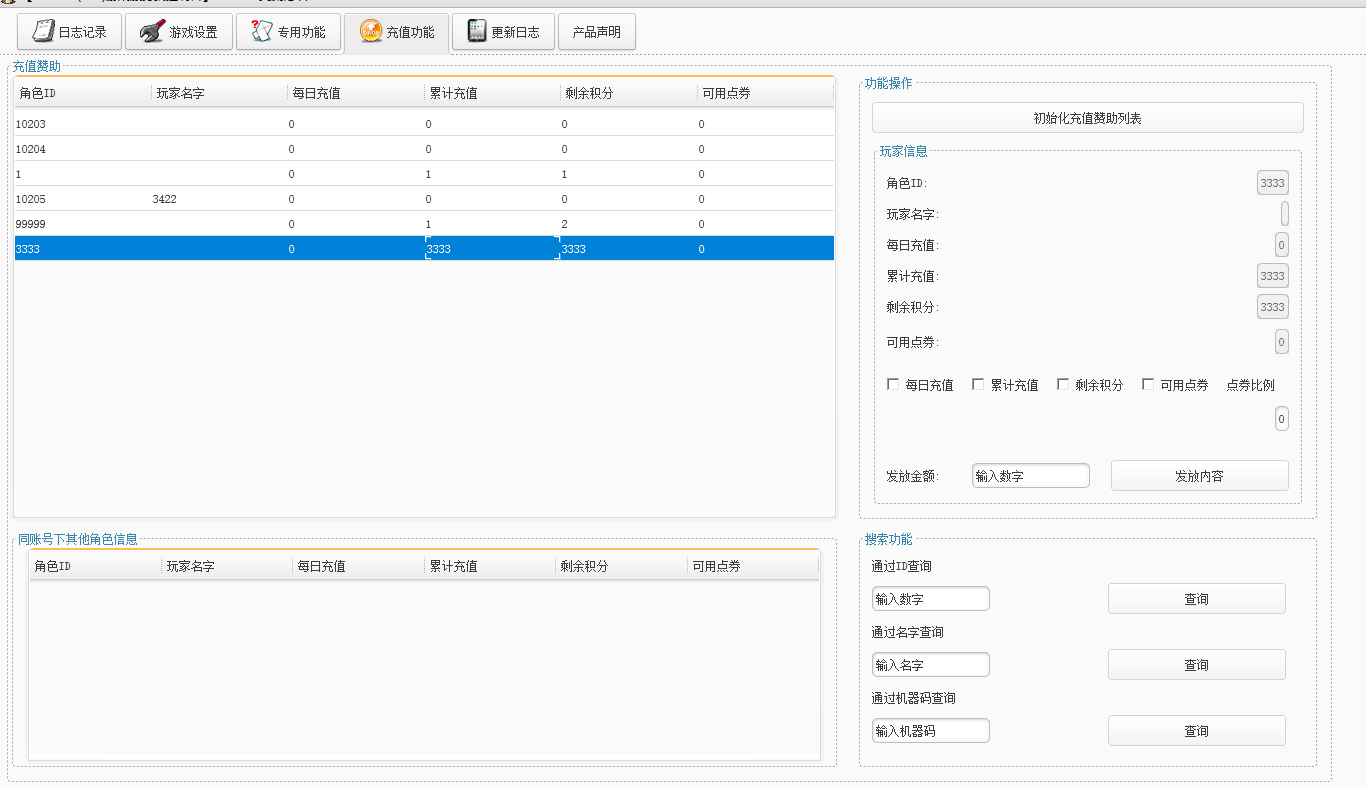Viewport: 1366px width, 787px height.
Task: Click 剩余积分 header in 同账号下其他角色信息 table
Action: (622, 566)
